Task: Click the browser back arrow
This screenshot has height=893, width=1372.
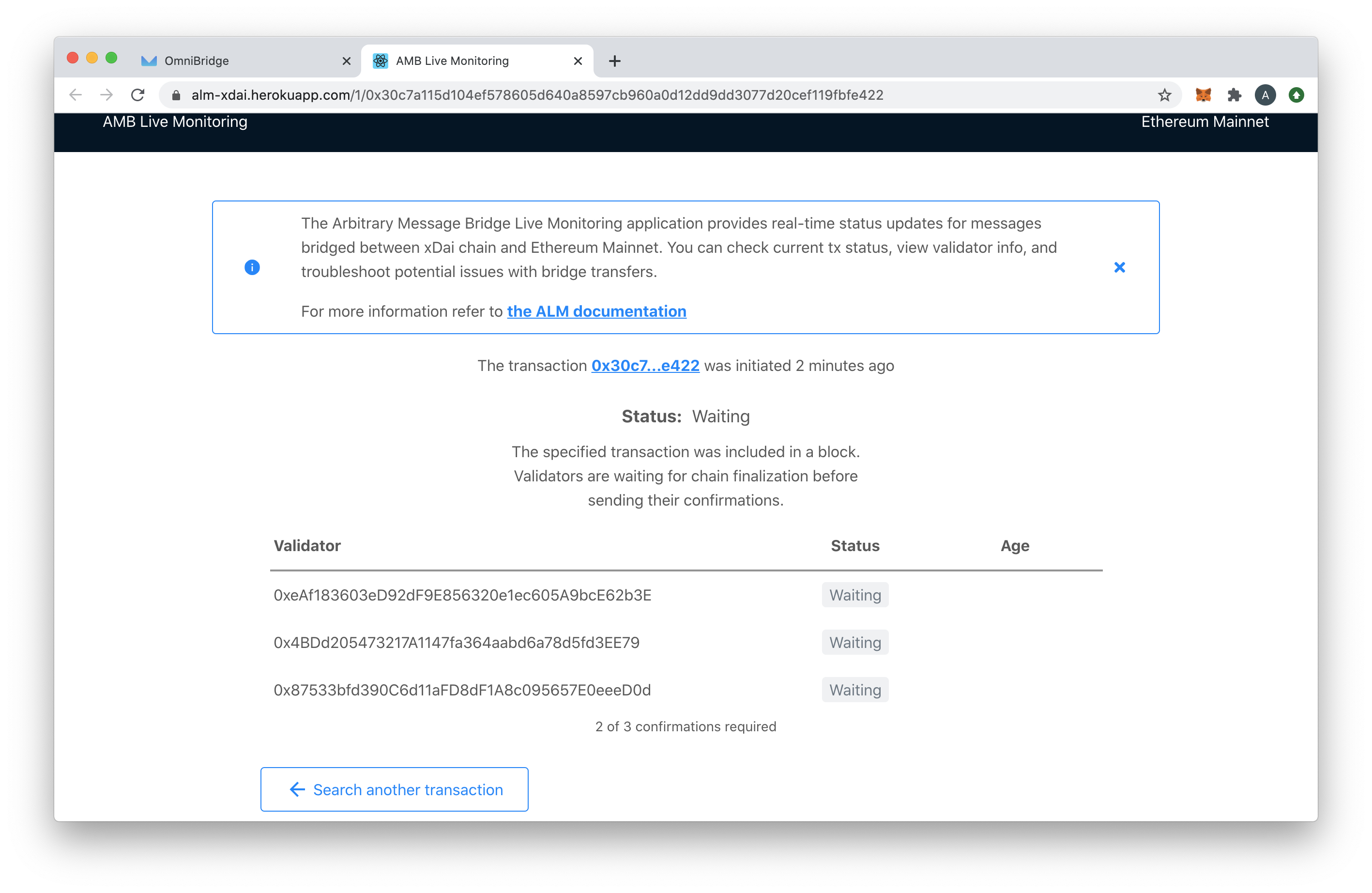Action: (x=76, y=95)
